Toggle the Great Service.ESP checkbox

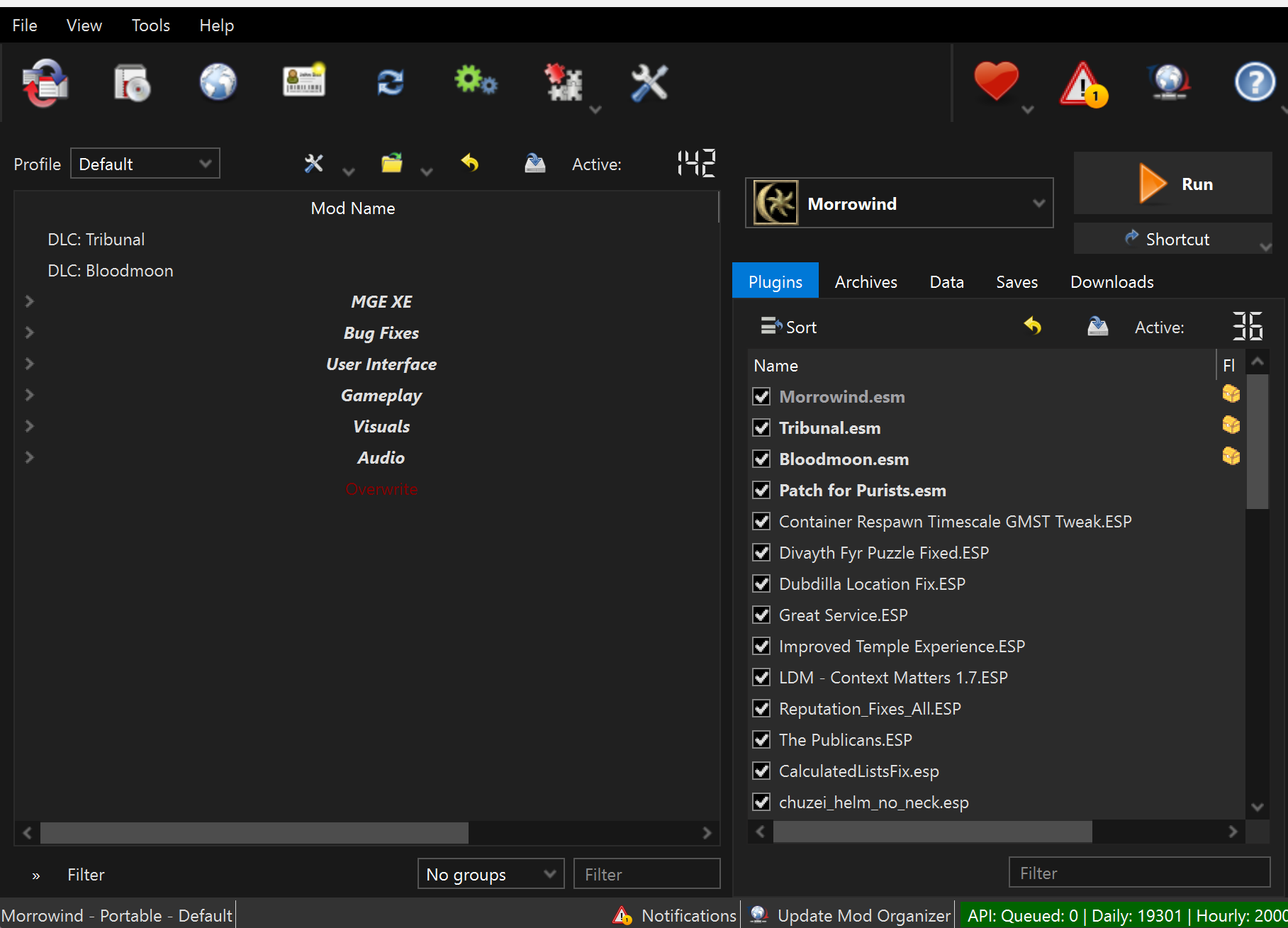[761, 615]
